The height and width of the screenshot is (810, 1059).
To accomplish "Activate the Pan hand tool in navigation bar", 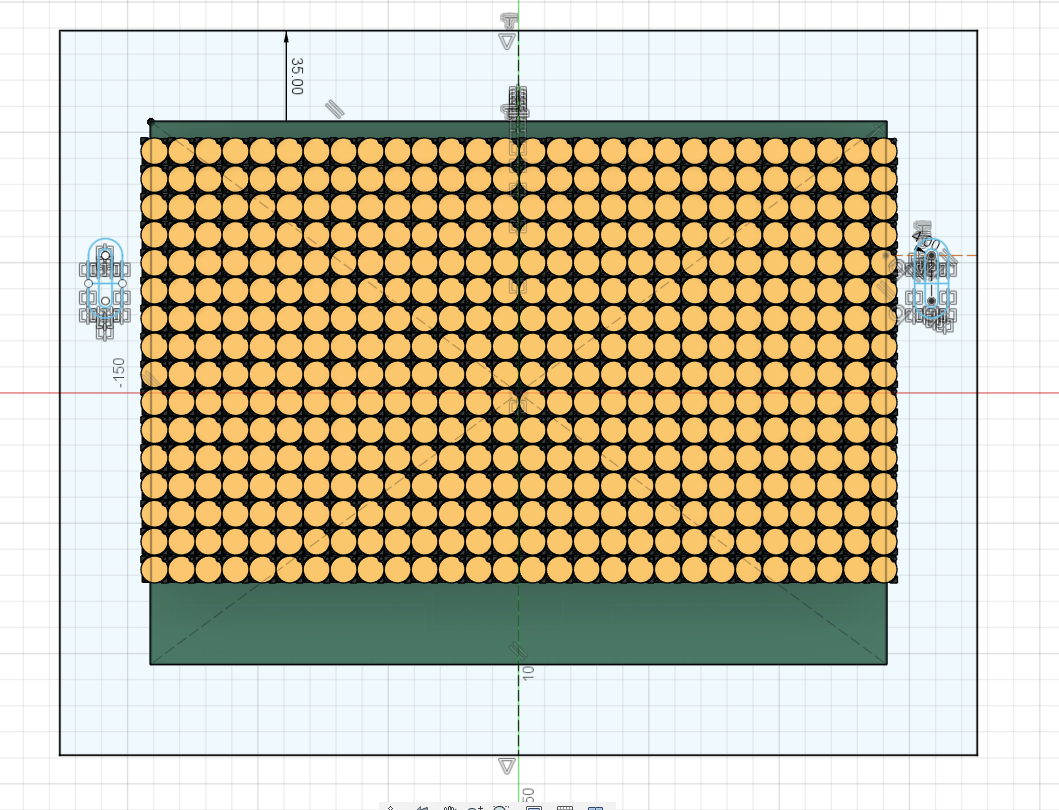I will point(451,808).
